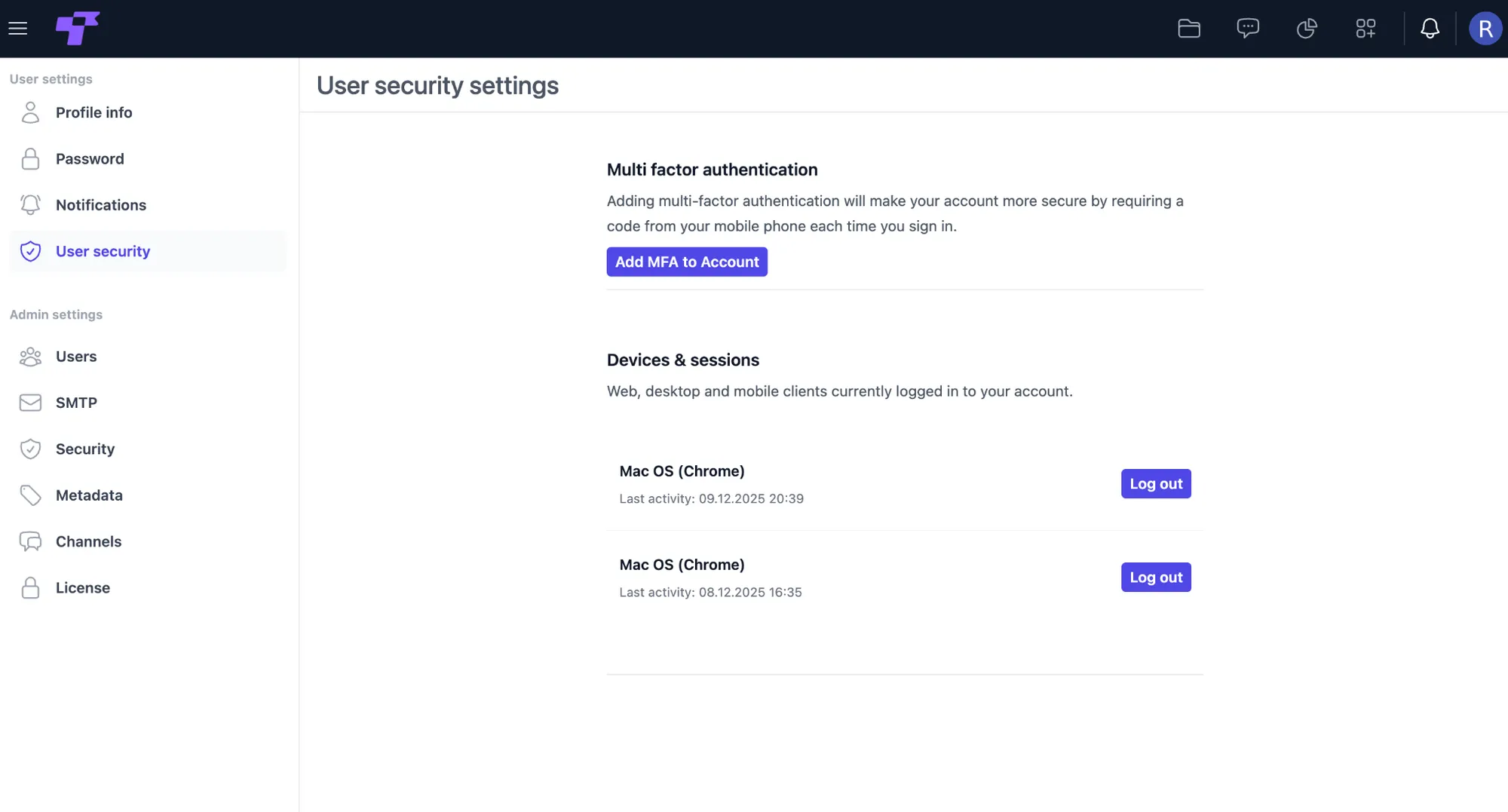Open the user avatar R menu
This screenshot has height=812, width=1508.
pyautogui.click(x=1485, y=29)
